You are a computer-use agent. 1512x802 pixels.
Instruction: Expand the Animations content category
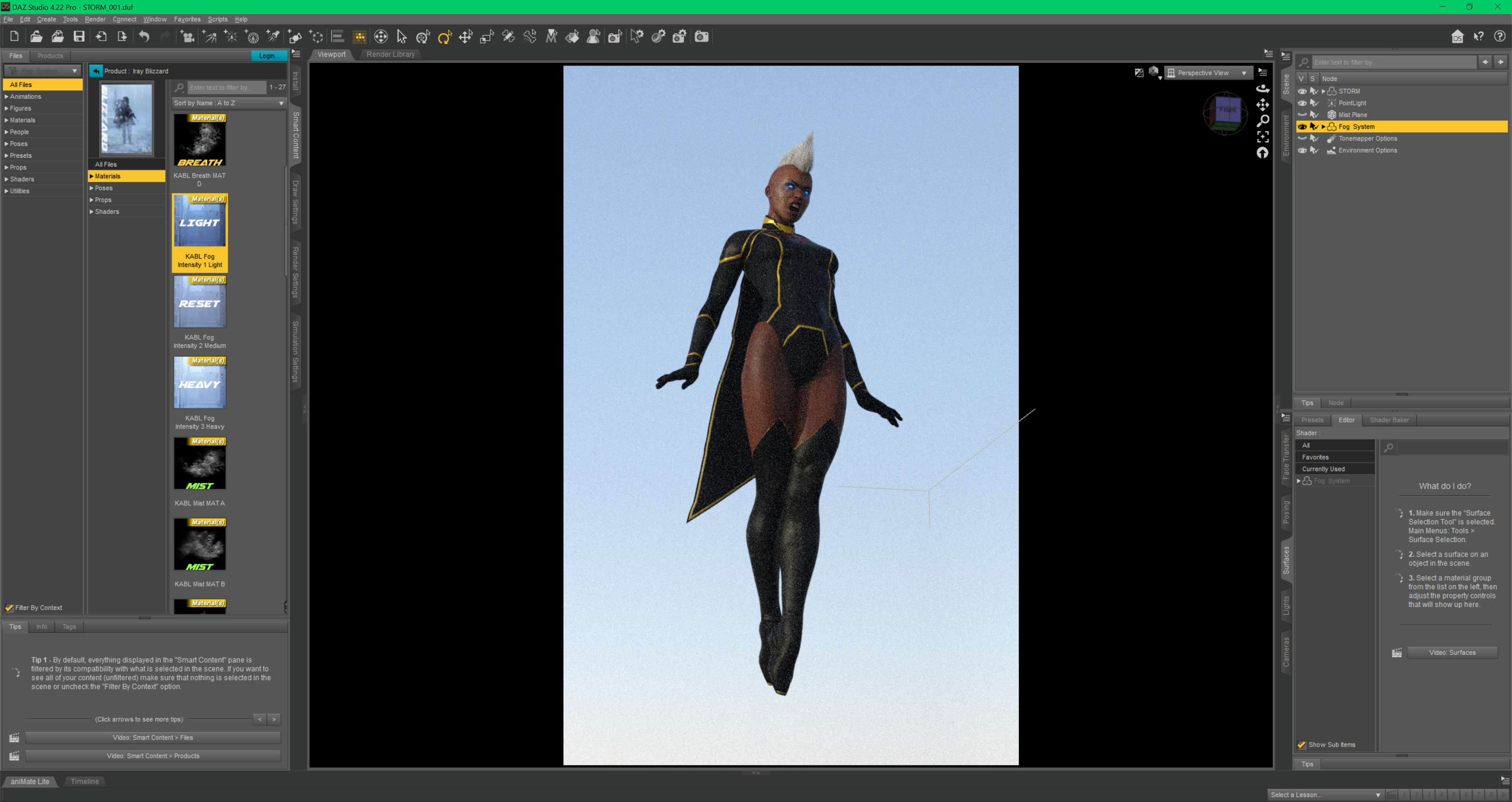coord(6,97)
